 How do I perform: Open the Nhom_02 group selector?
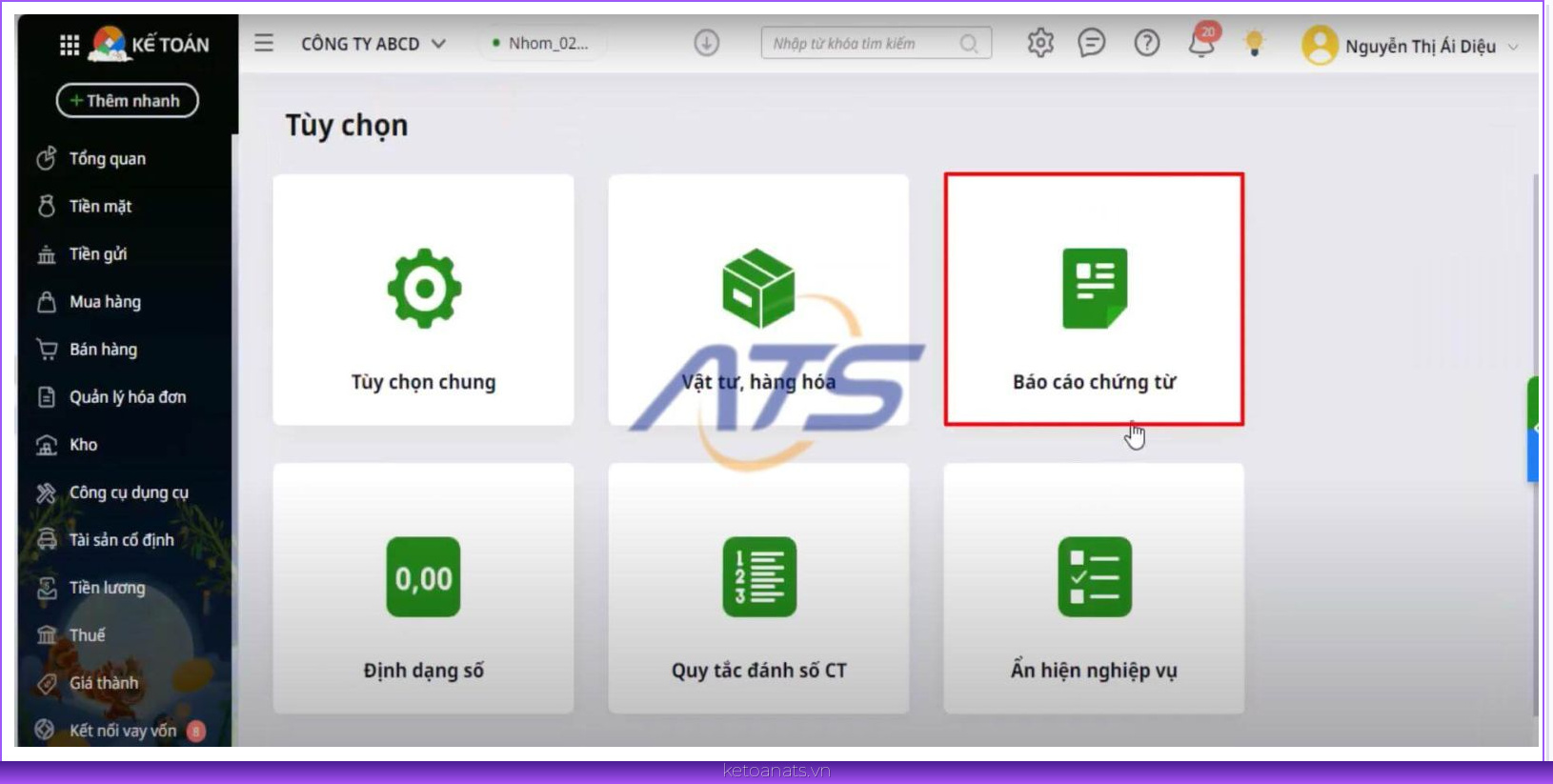(x=541, y=43)
